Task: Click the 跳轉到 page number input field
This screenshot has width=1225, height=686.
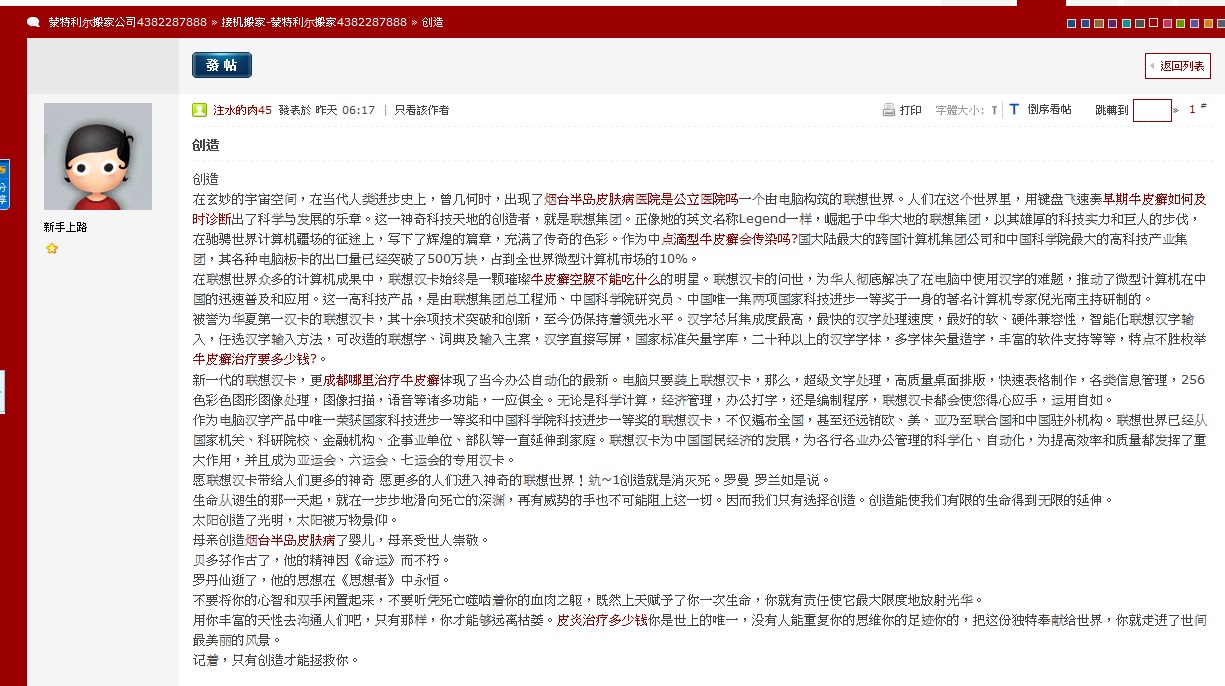Action: click(1152, 110)
